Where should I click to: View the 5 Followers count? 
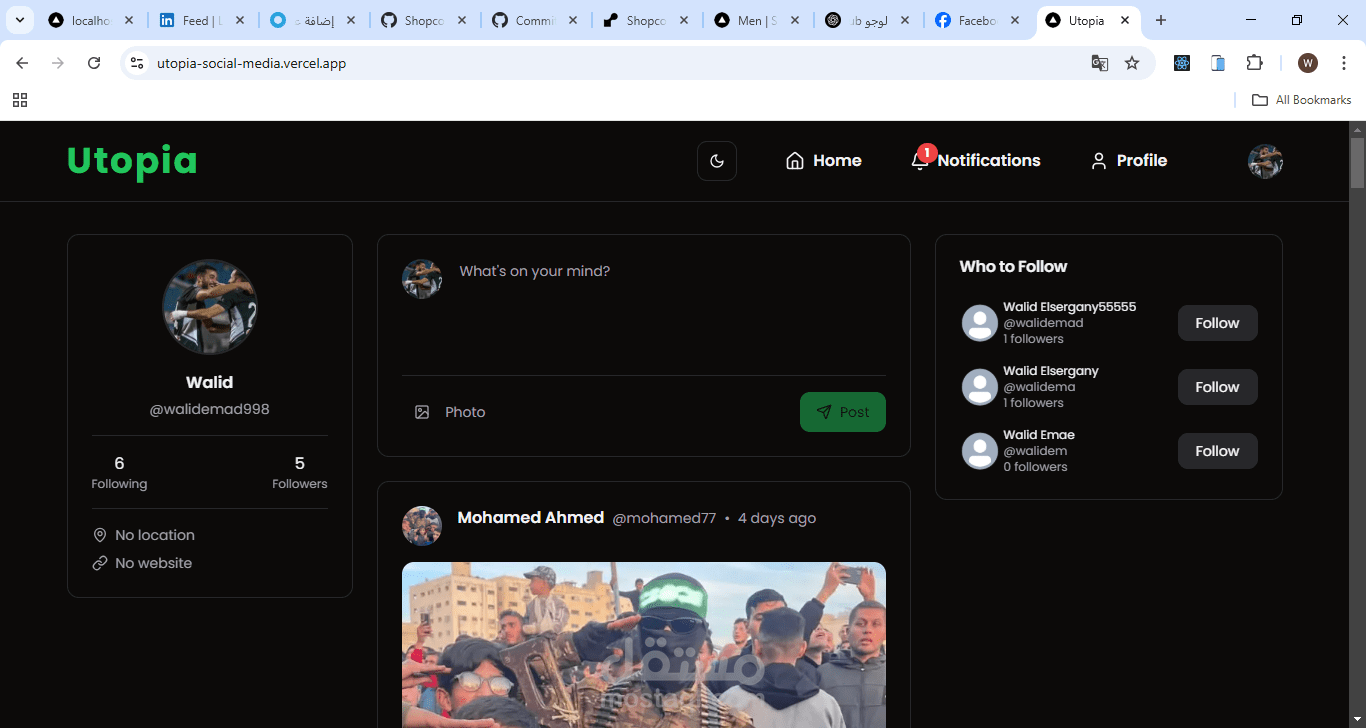(x=299, y=472)
